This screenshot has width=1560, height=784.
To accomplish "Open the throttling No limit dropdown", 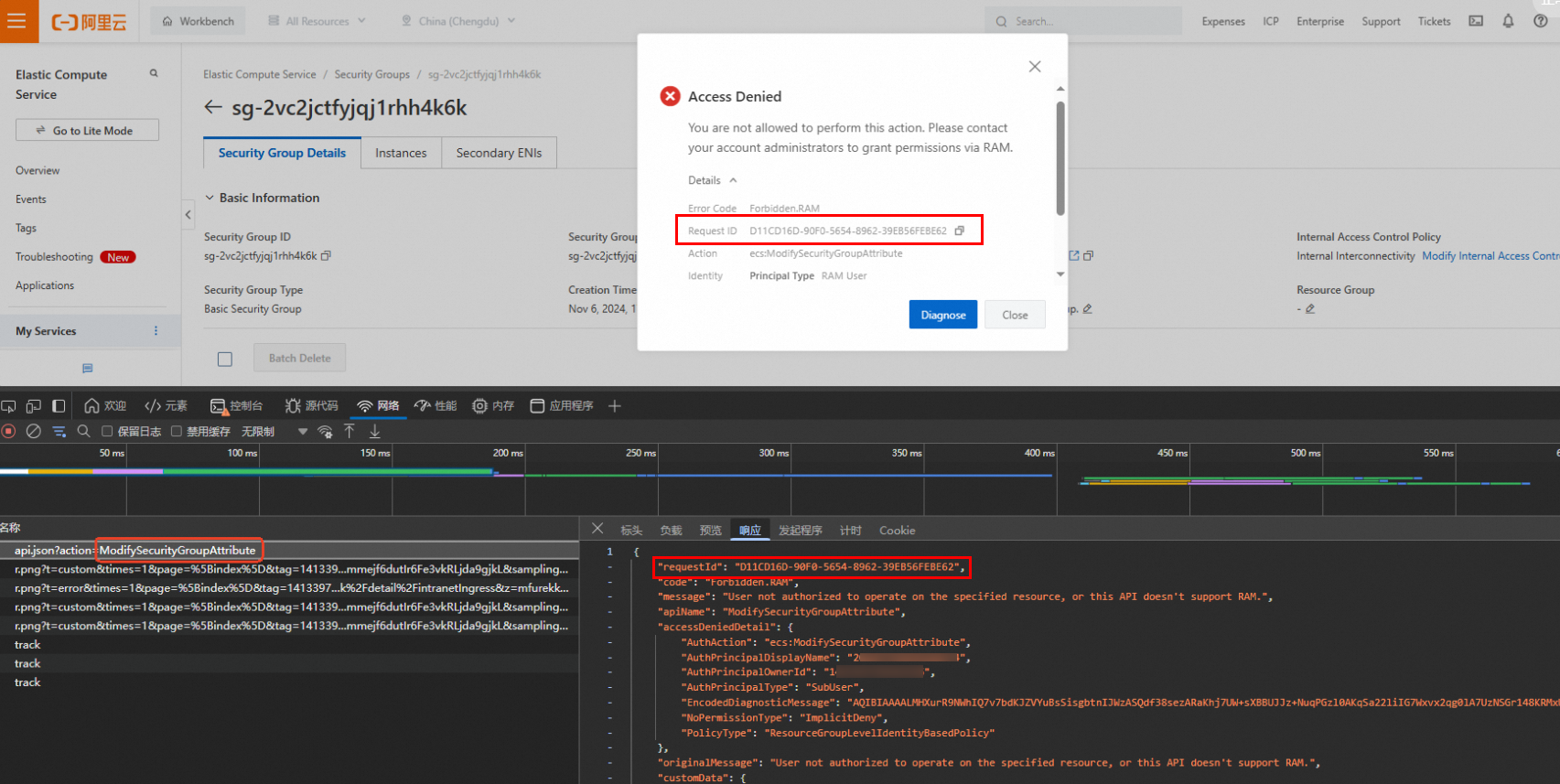I will click(274, 431).
